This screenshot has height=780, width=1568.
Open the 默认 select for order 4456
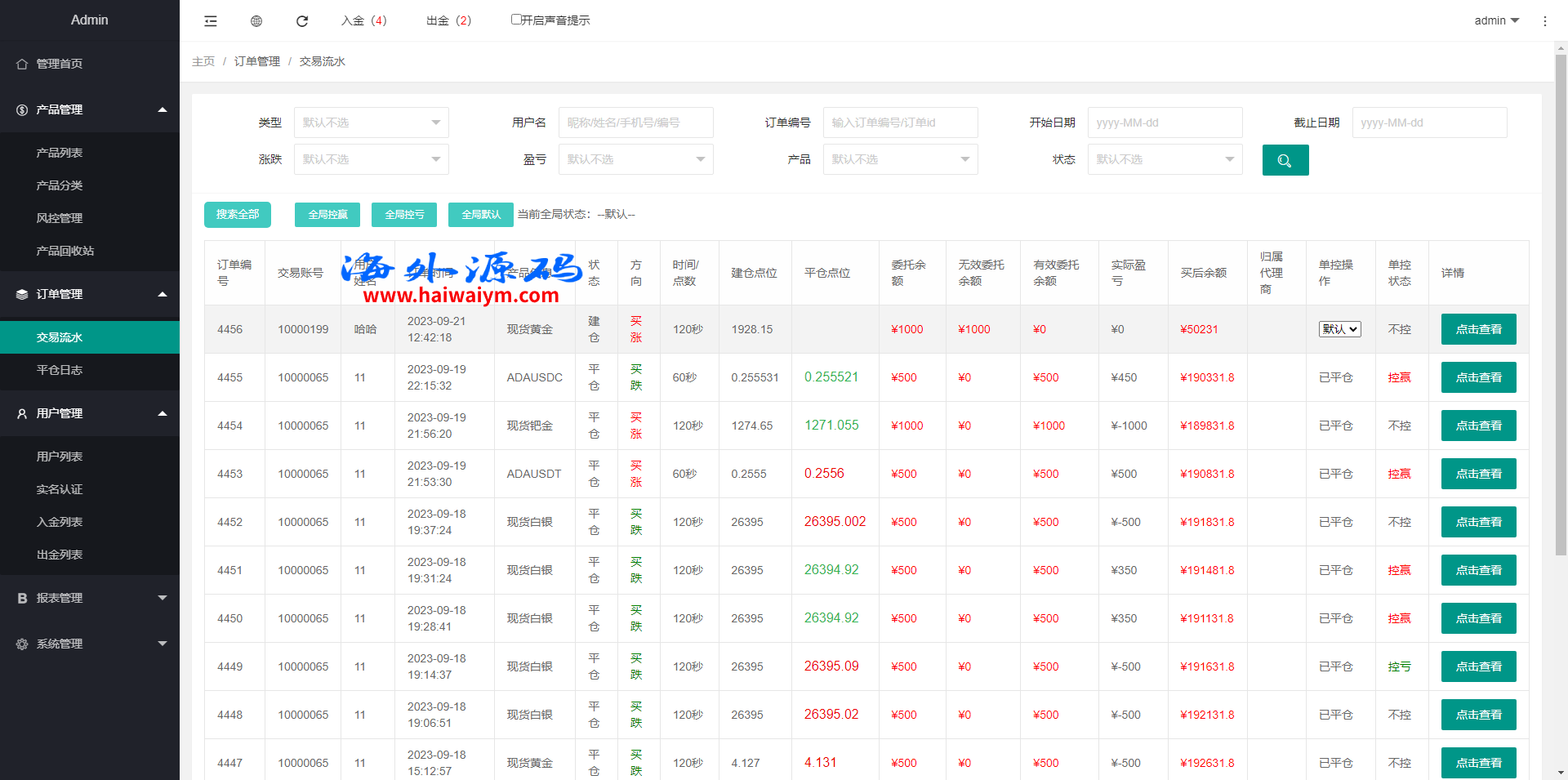tap(1339, 329)
